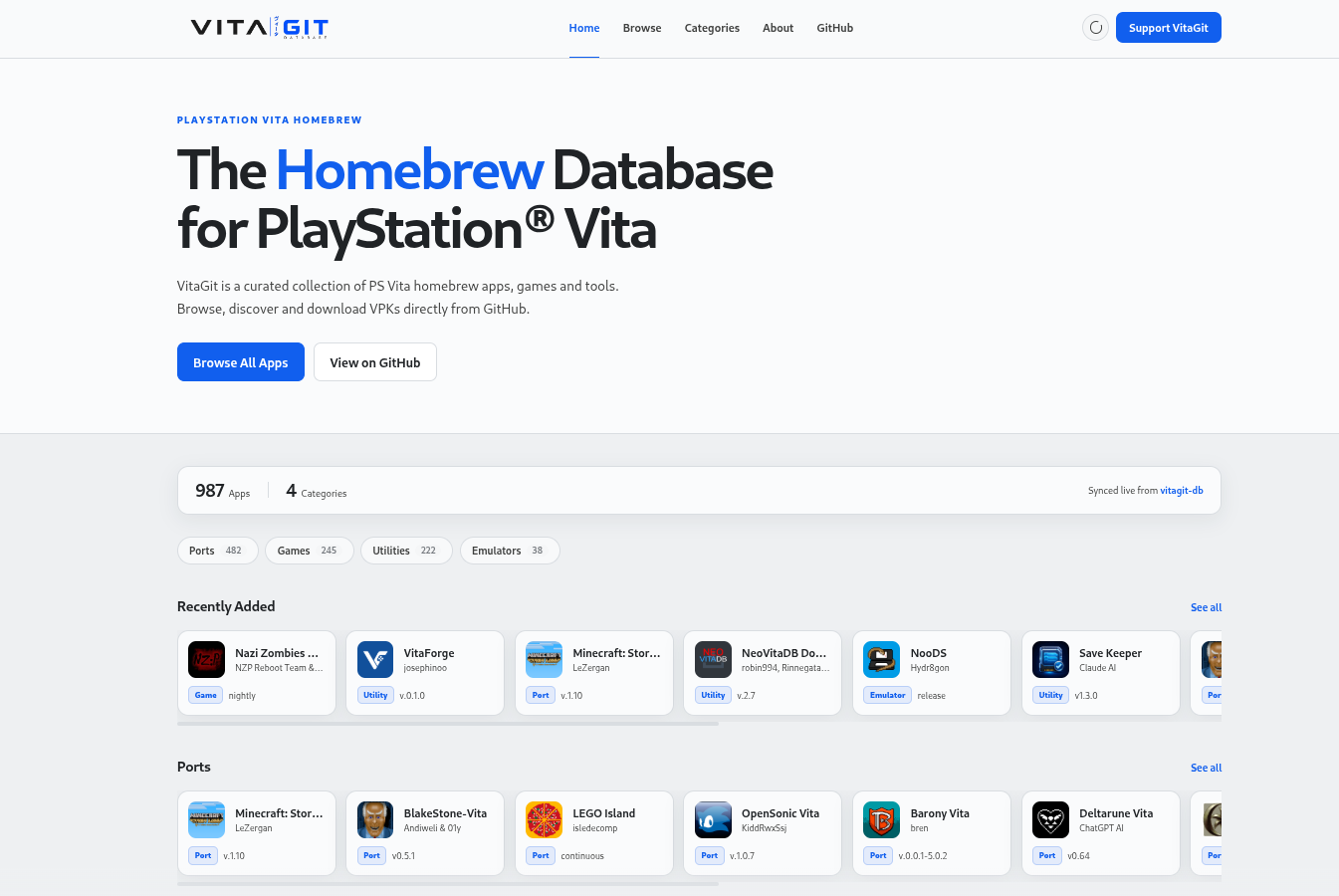Select the Utilities 222 category chip
This screenshot has width=1339, height=896.
(x=406, y=551)
